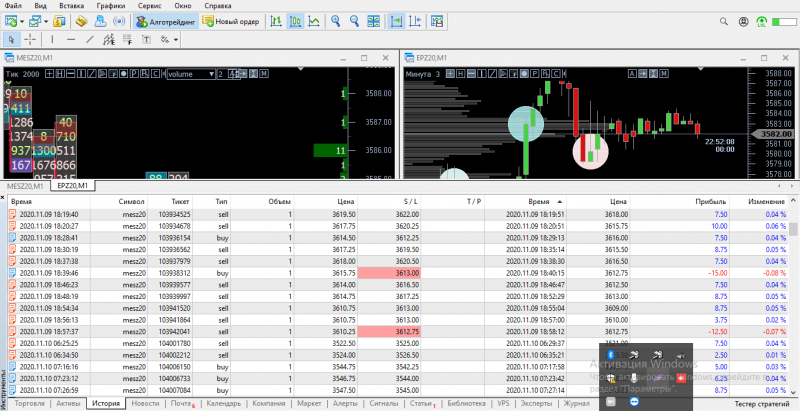Open the user account icon

(x=743, y=21)
